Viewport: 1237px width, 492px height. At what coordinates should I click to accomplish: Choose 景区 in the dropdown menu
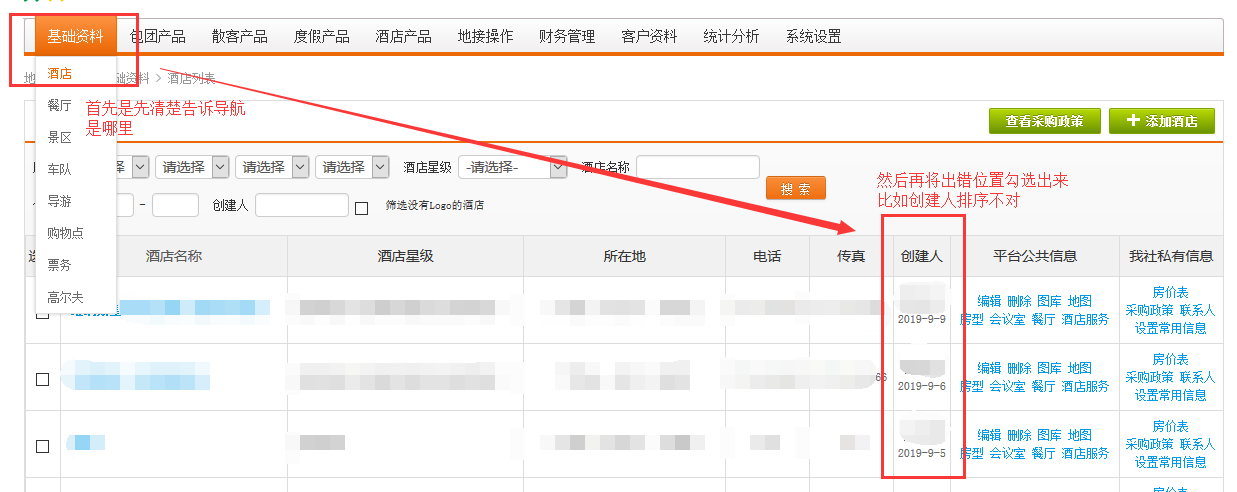59,137
